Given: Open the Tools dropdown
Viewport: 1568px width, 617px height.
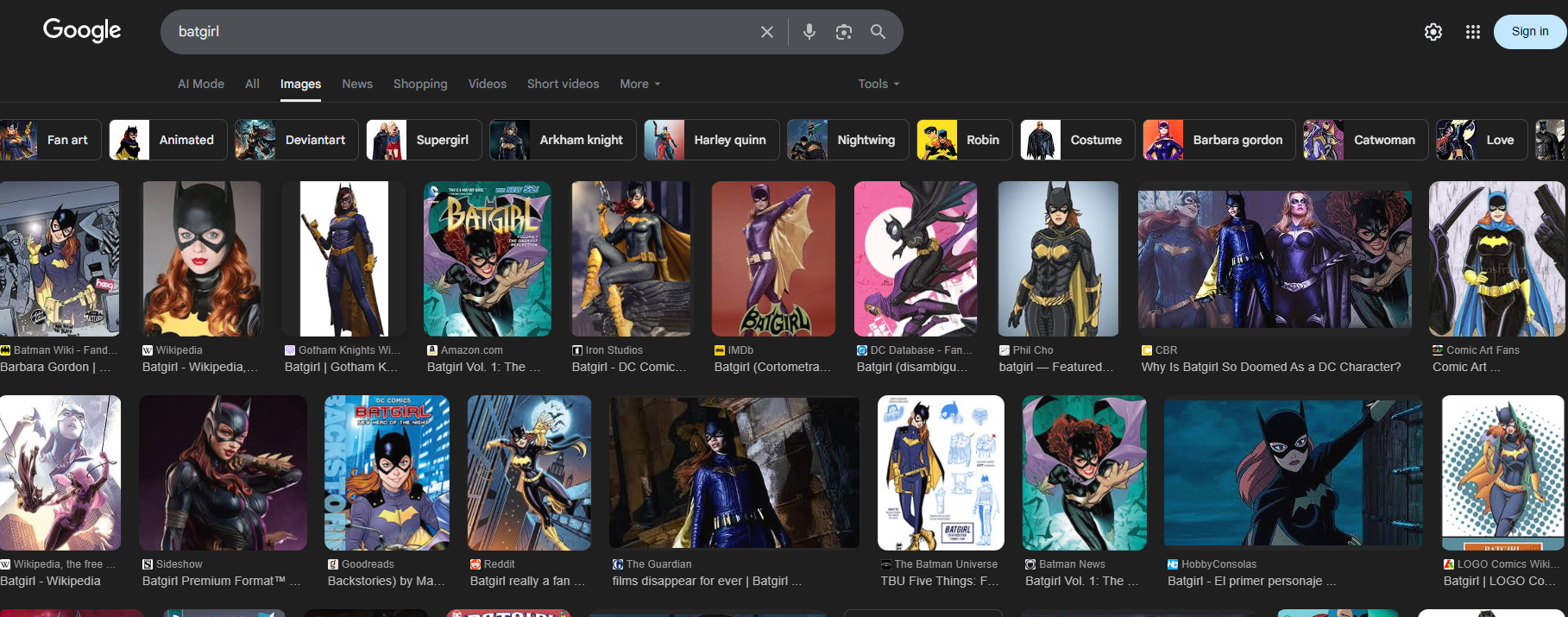Looking at the screenshot, I should (x=878, y=84).
